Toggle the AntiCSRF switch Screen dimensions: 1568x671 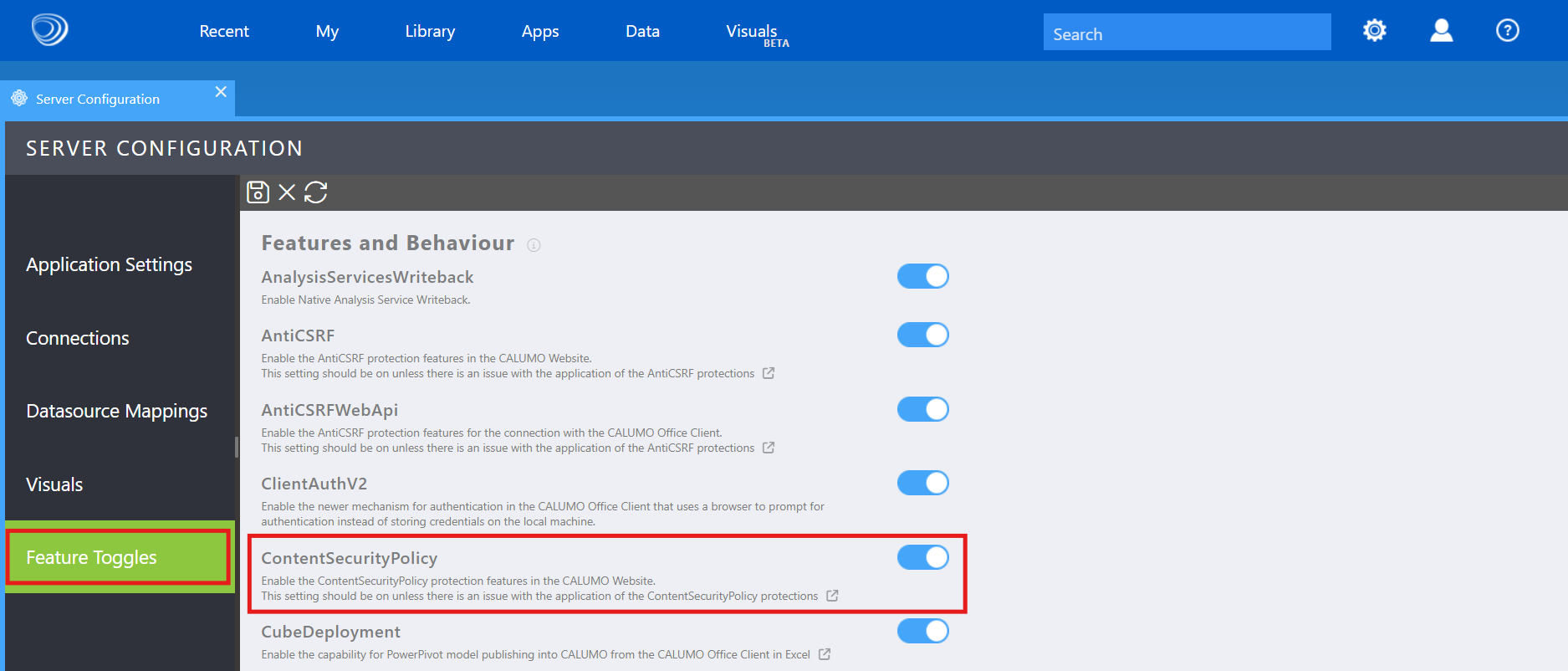[923, 335]
